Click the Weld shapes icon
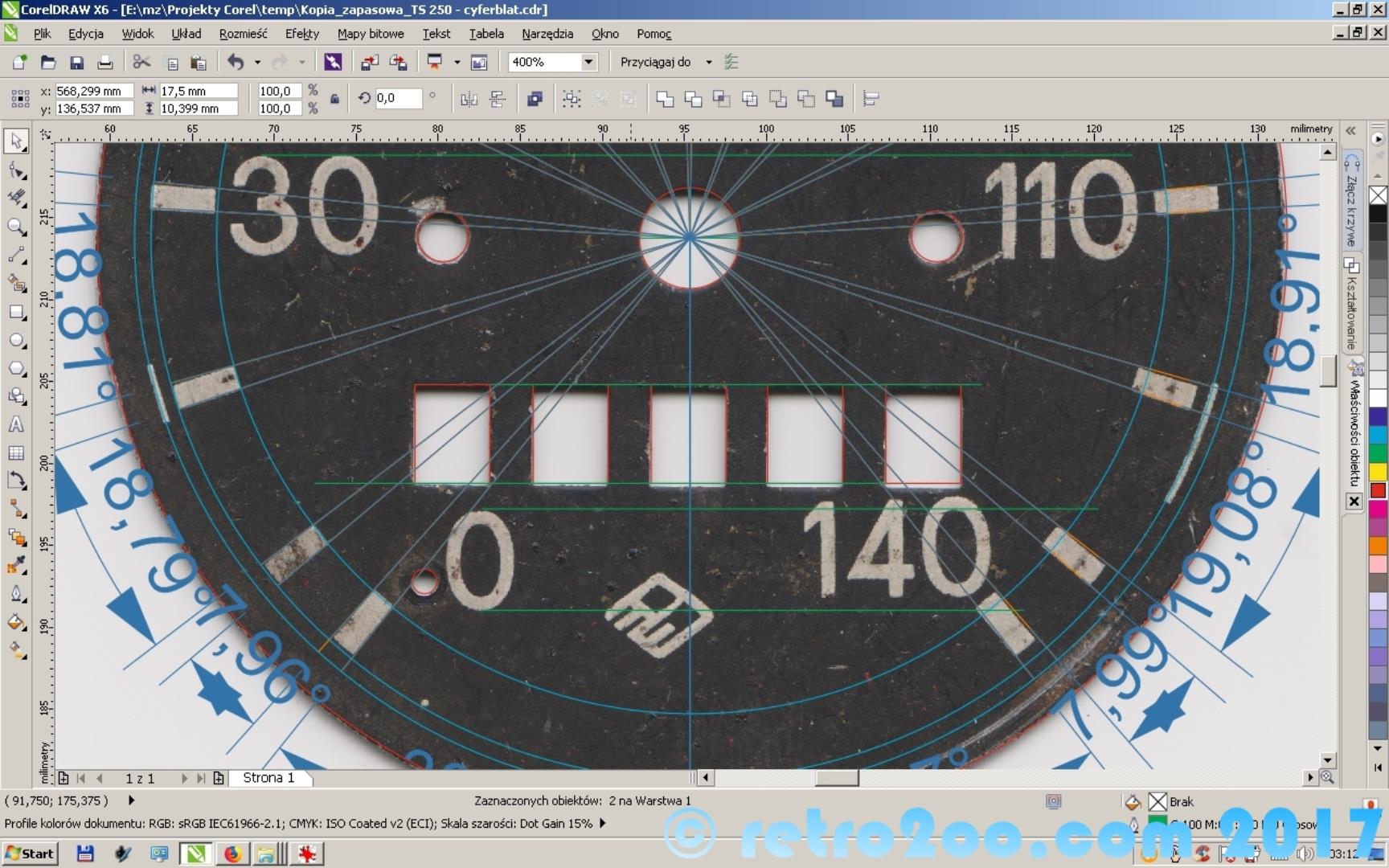Screen dimensions: 1389x868 [x=665, y=99]
